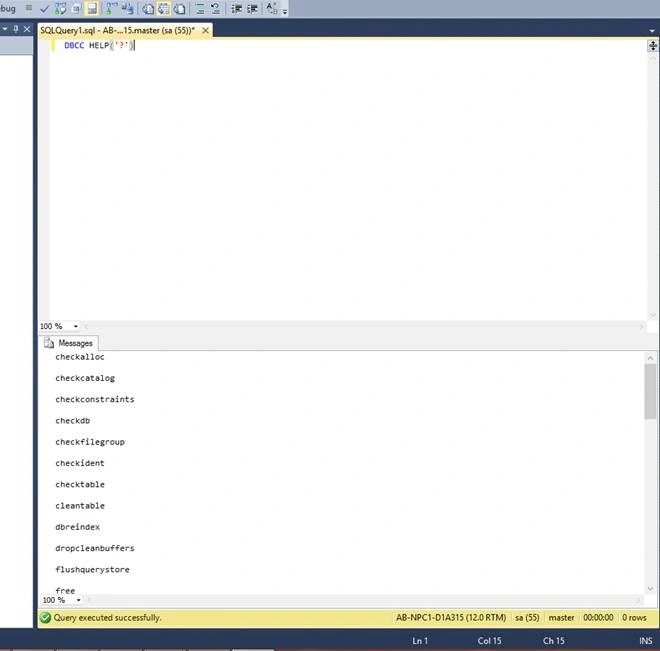Click the 'checkcatalog' message line
The height and width of the screenshot is (651, 660).
click(85, 378)
